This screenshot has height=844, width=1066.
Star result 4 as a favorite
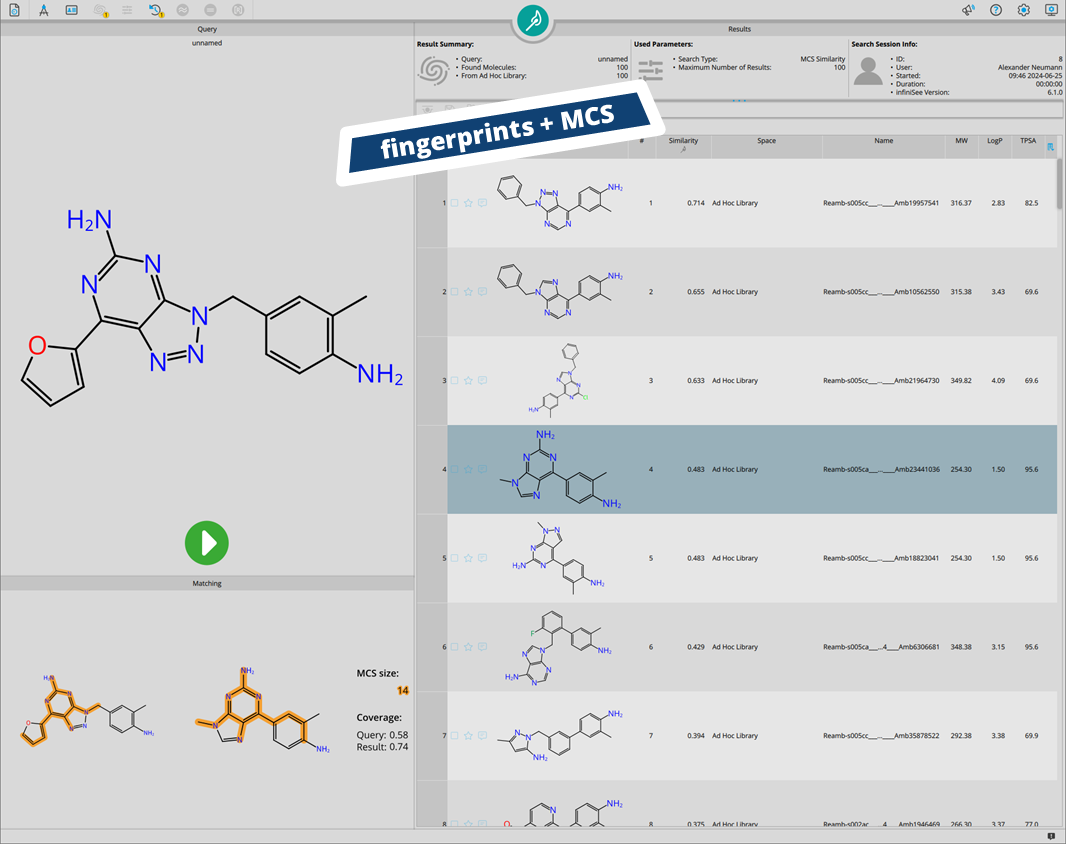(468, 469)
